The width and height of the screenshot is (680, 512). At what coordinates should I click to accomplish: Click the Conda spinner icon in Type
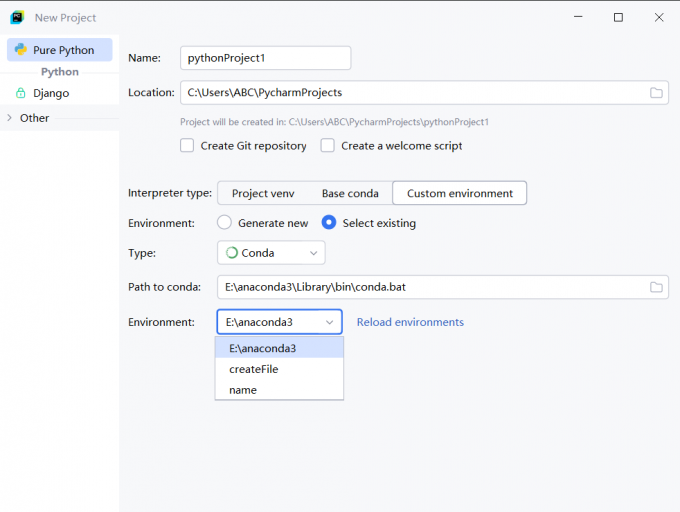coord(232,253)
